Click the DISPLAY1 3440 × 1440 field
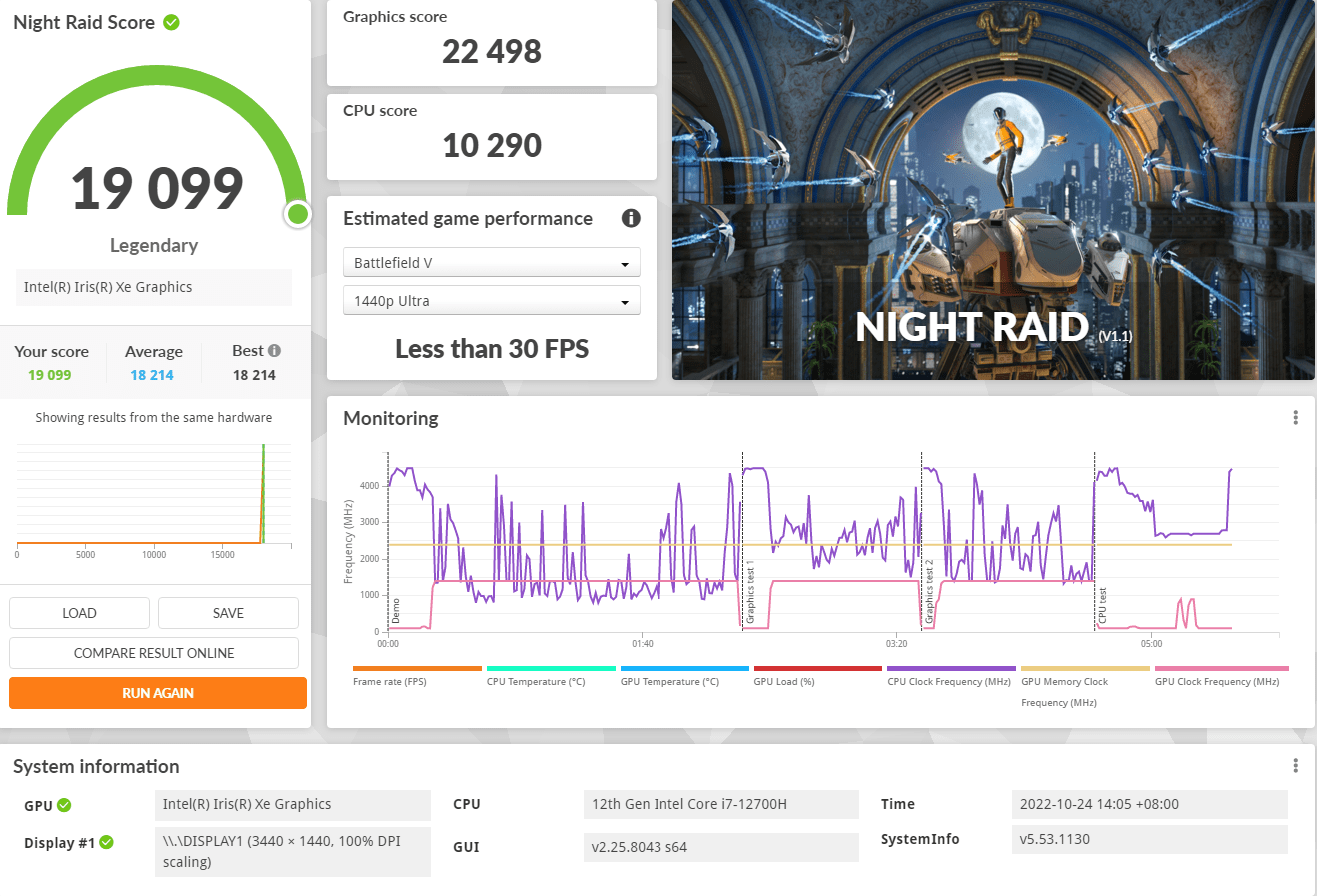 [x=293, y=852]
